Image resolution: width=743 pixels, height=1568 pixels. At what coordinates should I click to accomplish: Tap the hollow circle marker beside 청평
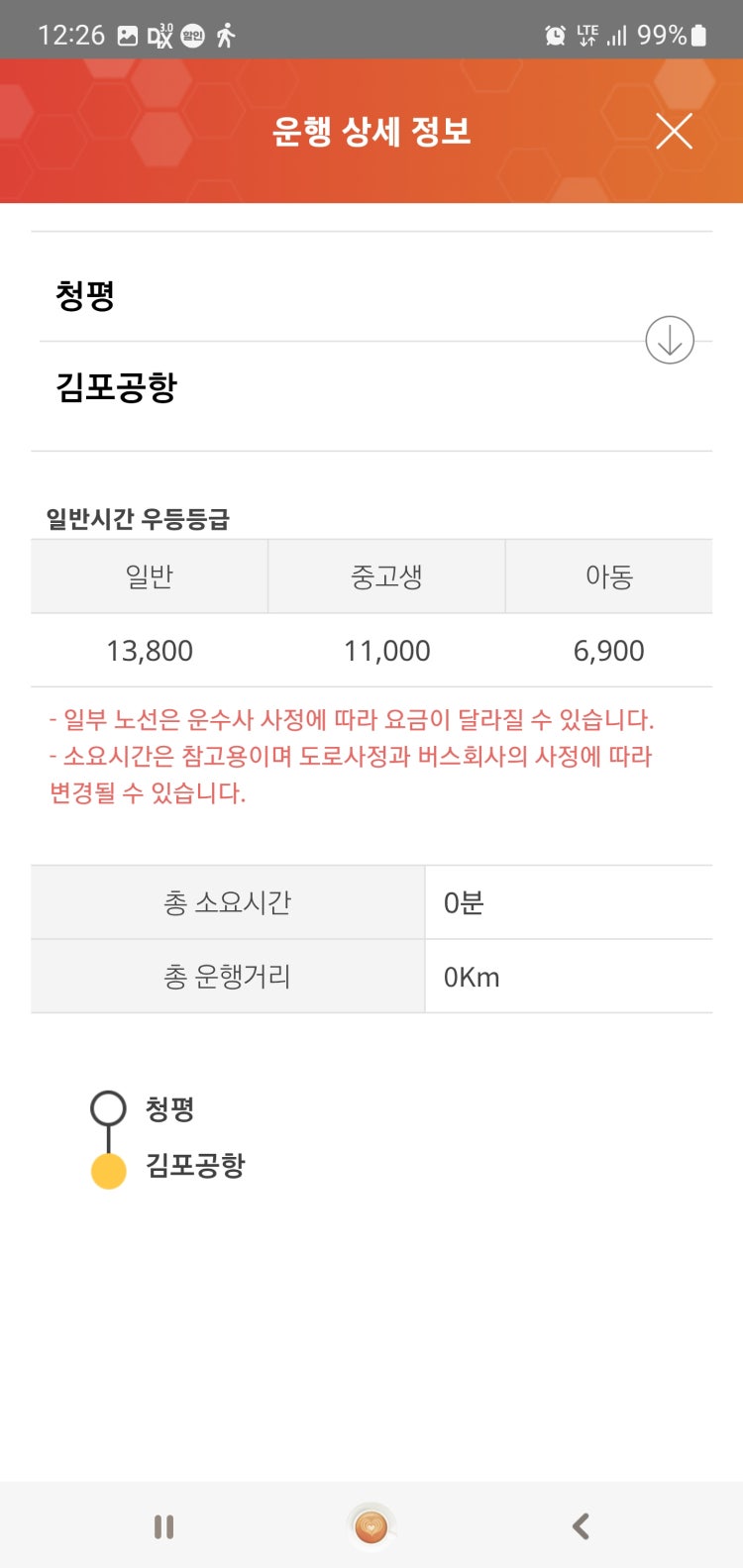click(x=108, y=1108)
